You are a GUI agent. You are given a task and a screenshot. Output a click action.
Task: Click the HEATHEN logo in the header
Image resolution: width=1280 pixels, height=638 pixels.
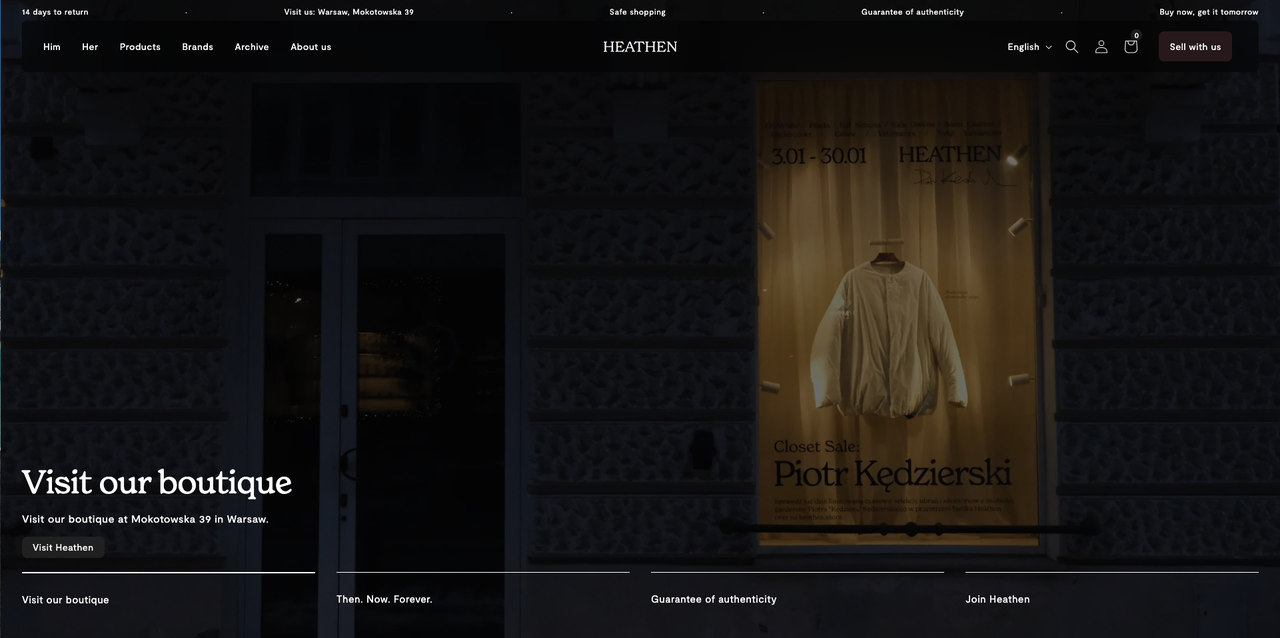point(640,47)
